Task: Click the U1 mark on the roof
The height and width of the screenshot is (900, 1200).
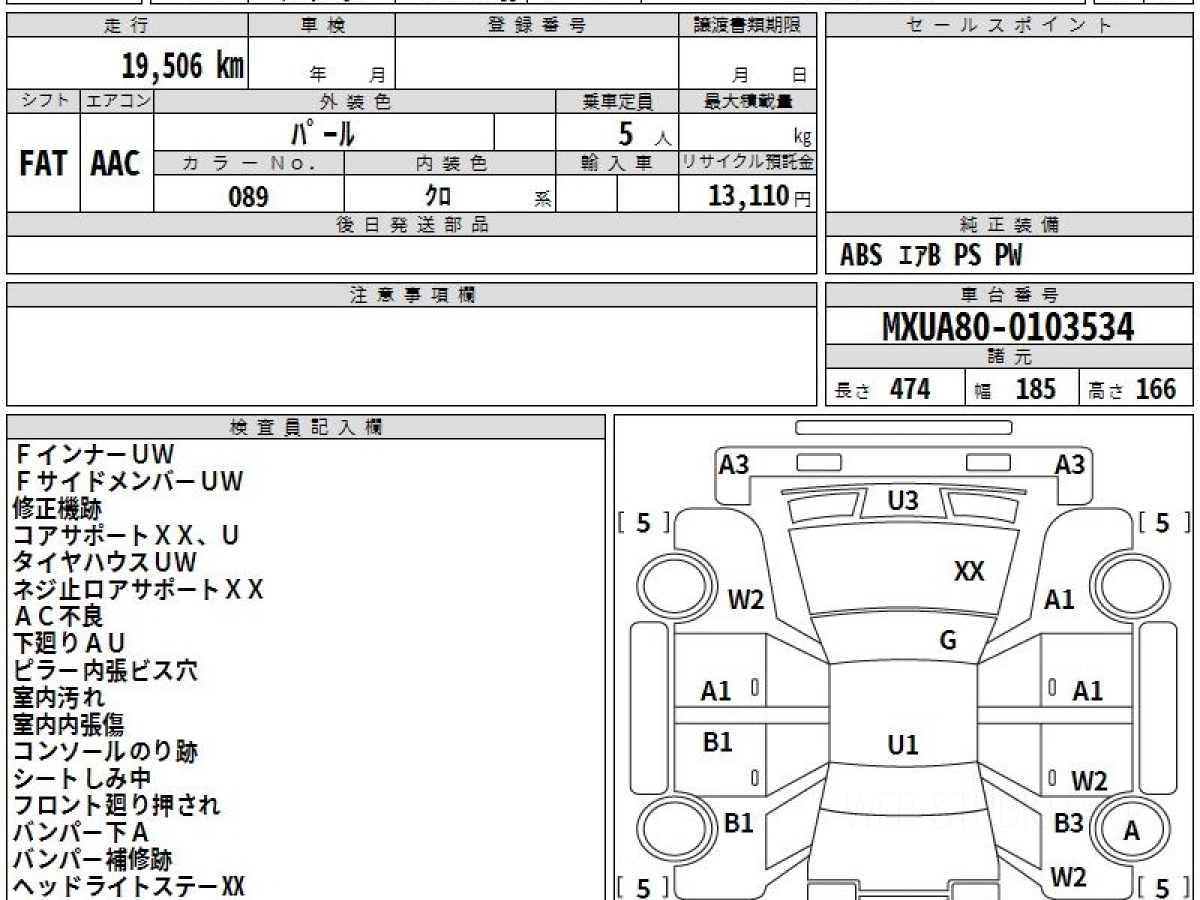Action: tap(903, 745)
